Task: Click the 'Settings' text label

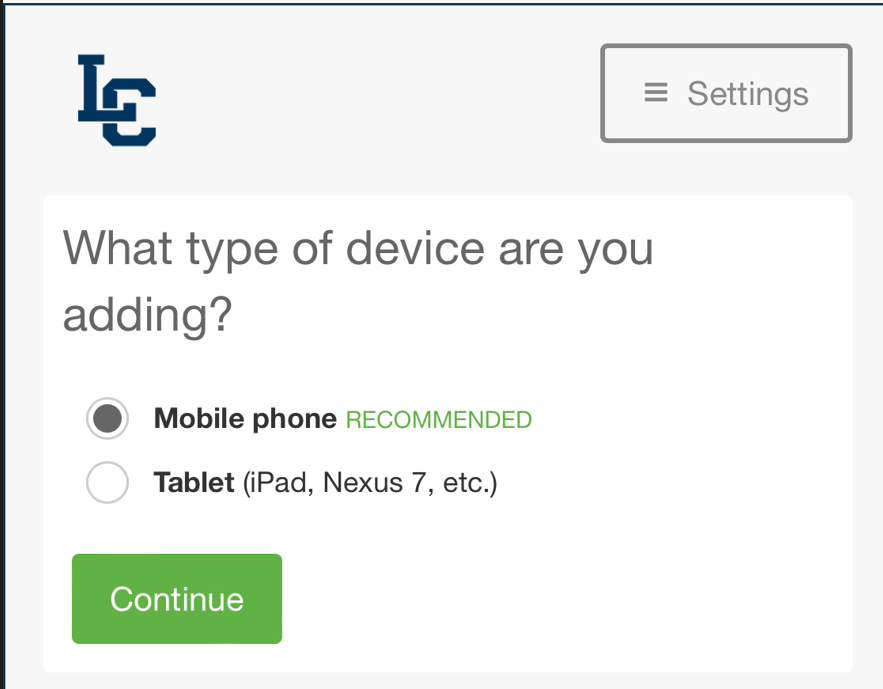Action: (x=748, y=95)
